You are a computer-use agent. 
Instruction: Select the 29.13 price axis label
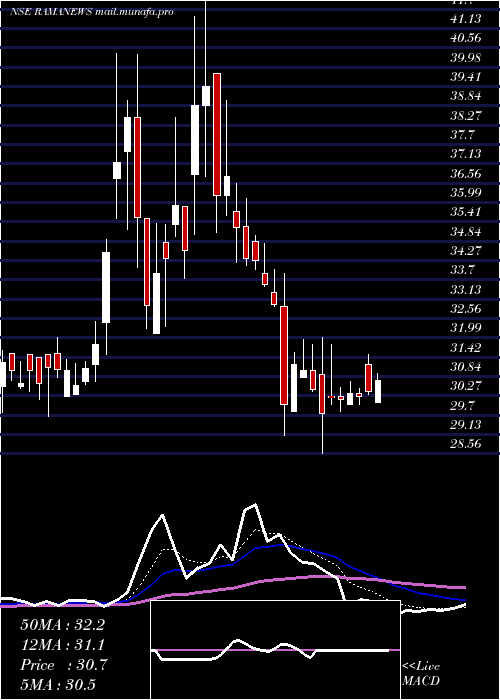(466, 425)
